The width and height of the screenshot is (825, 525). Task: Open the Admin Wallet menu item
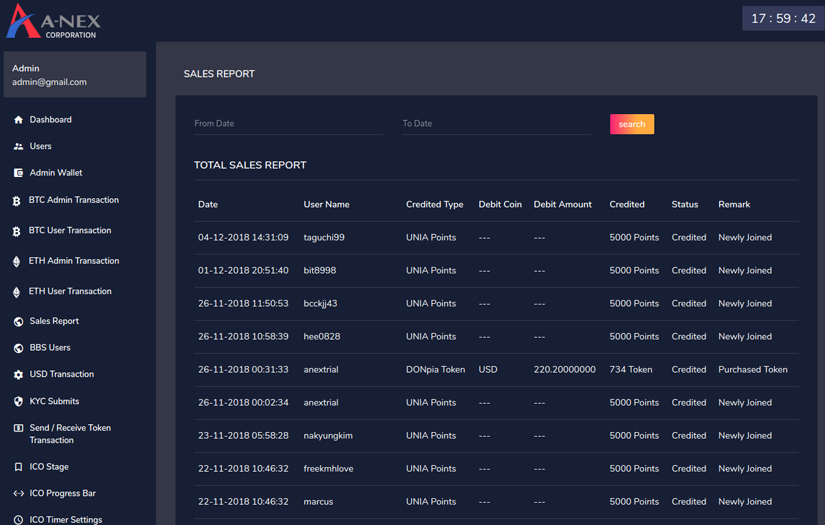coord(56,173)
